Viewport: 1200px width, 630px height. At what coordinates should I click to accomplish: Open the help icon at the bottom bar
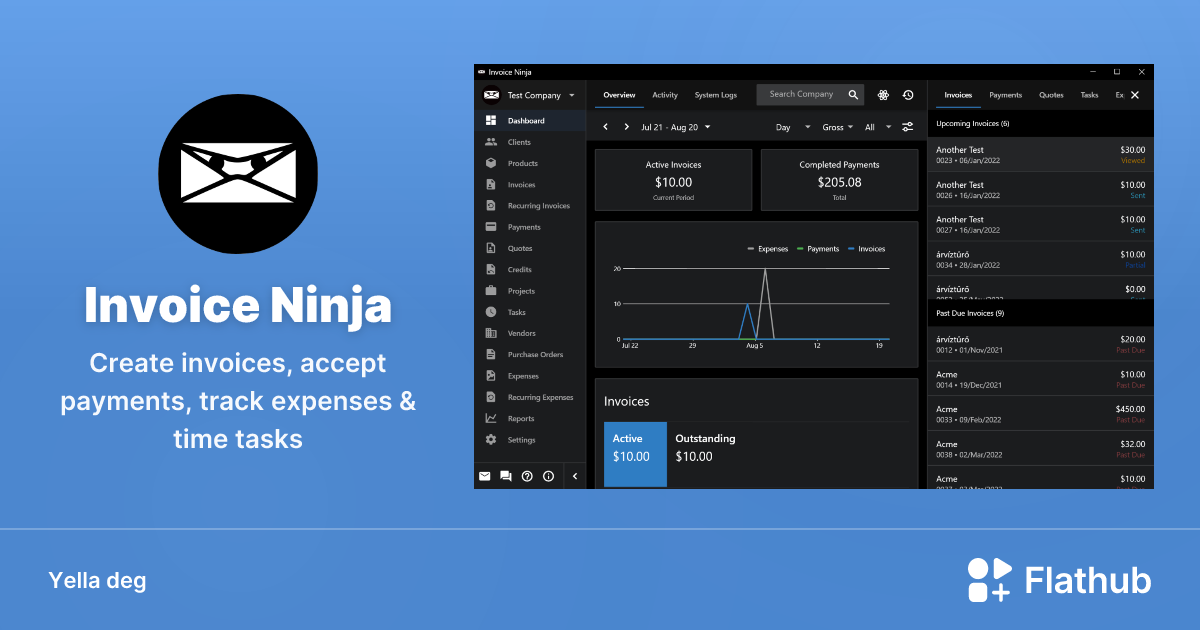(x=527, y=476)
